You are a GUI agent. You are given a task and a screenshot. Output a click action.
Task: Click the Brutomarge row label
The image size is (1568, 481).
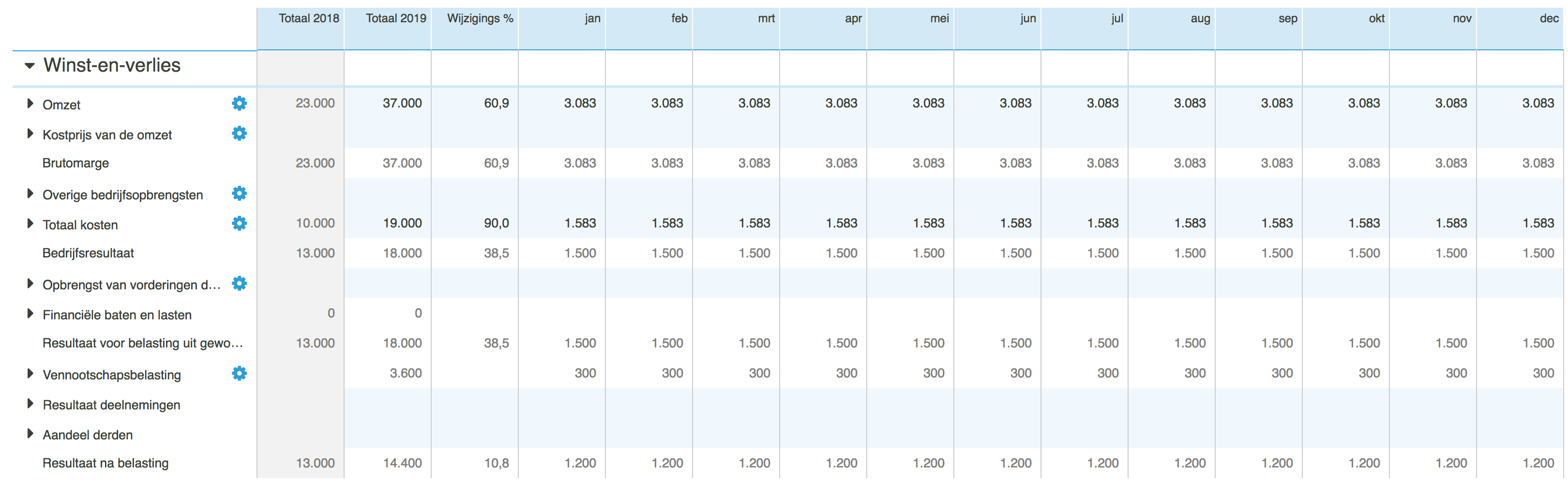coord(75,163)
